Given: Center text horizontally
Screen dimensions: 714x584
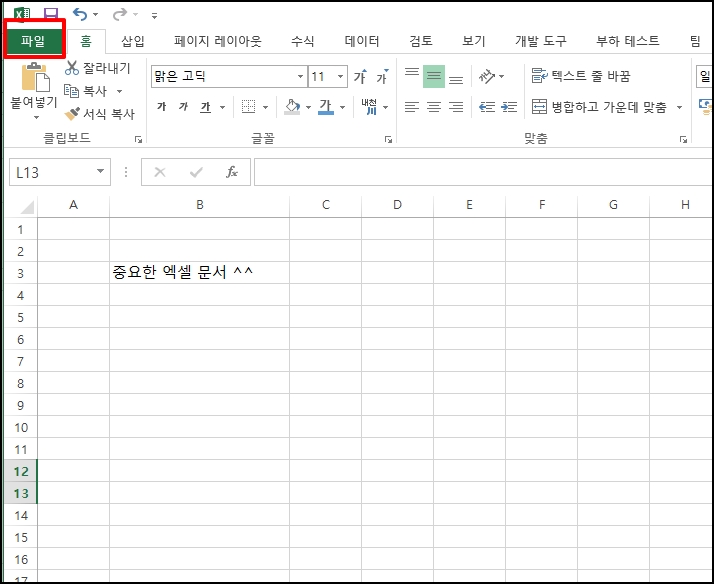Looking at the screenshot, I should click(x=434, y=107).
